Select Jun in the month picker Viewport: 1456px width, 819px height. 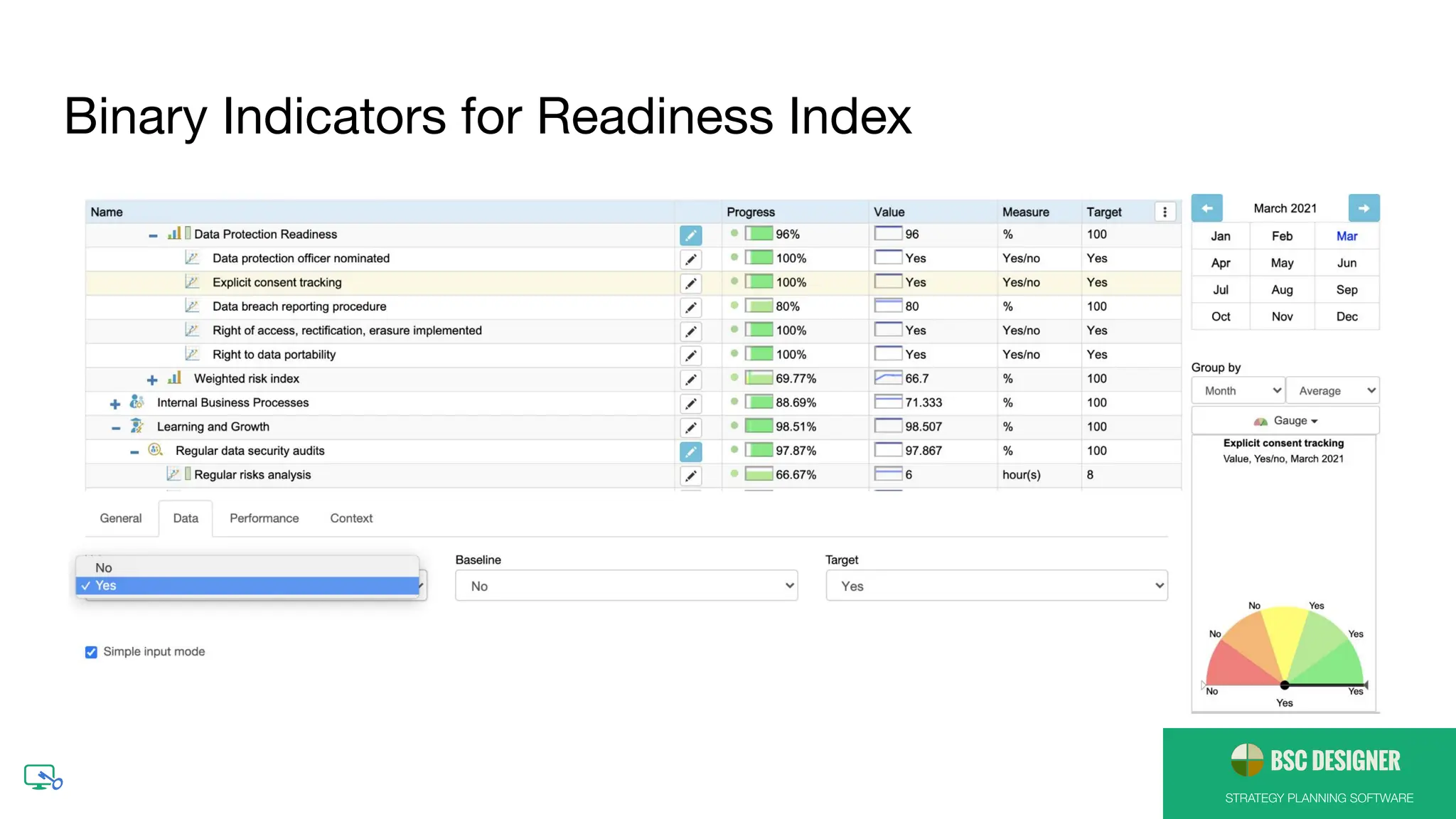coord(1347,263)
